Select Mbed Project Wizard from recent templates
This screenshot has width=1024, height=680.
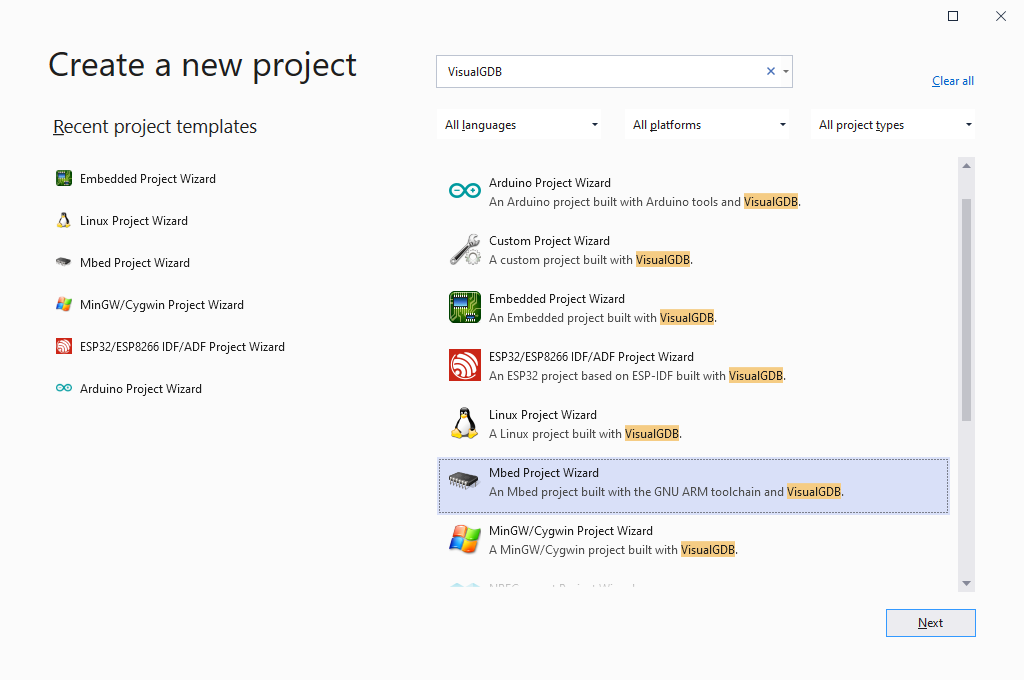point(135,263)
